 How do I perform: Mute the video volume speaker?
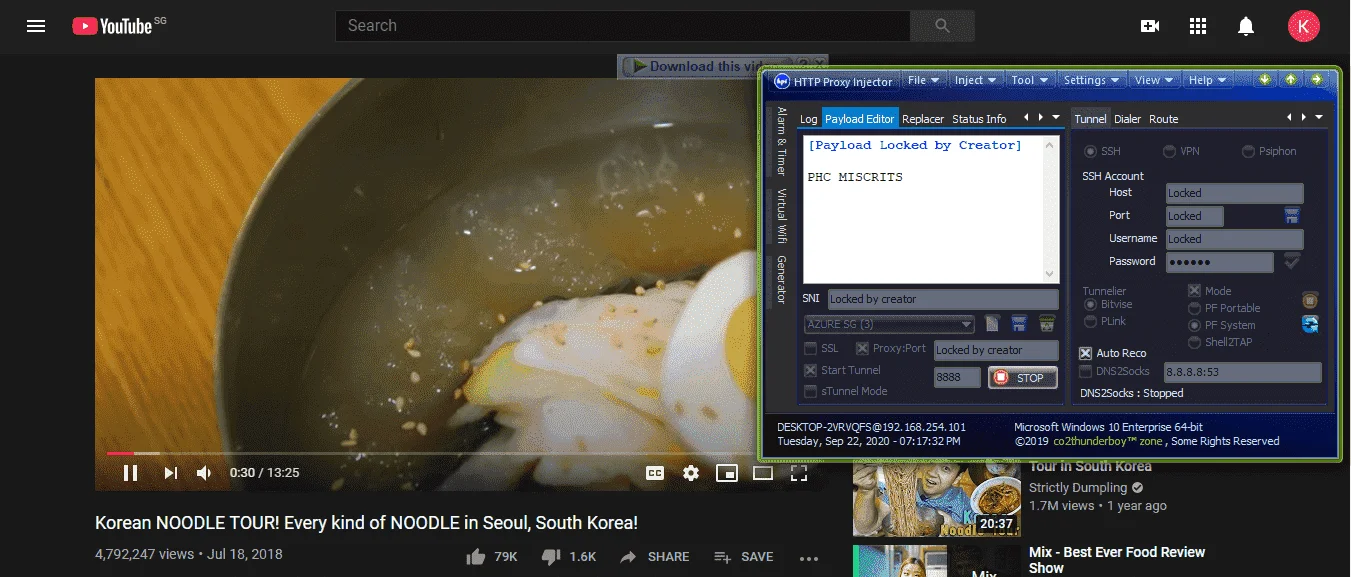pyautogui.click(x=204, y=473)
